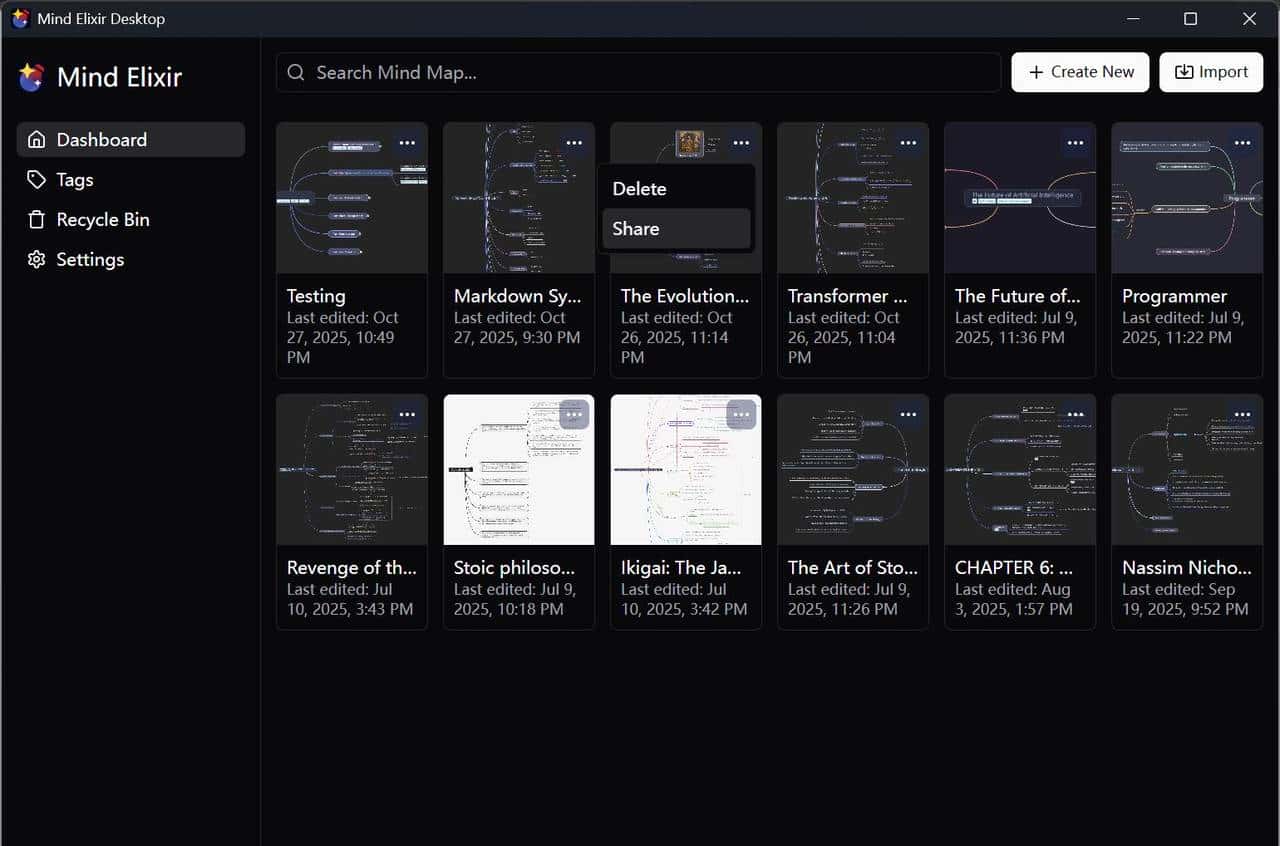Image resolution: width=1280 pixels, height=846 pixels.
Task: Expand three-dot menu on Programmer card
Action: (x=1242, y=143)
